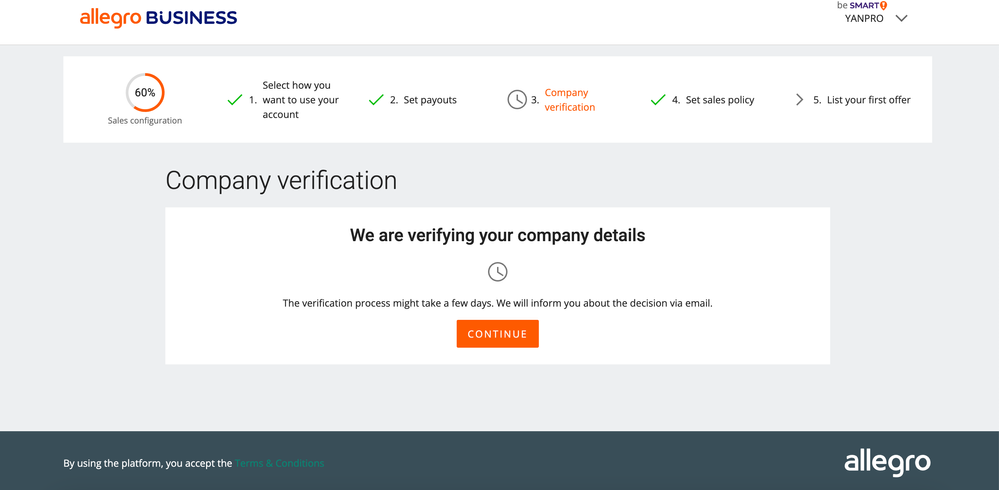
Task: Click the green checkmark beside step 1
Action: pyautogui.click(x=235, y=100)
